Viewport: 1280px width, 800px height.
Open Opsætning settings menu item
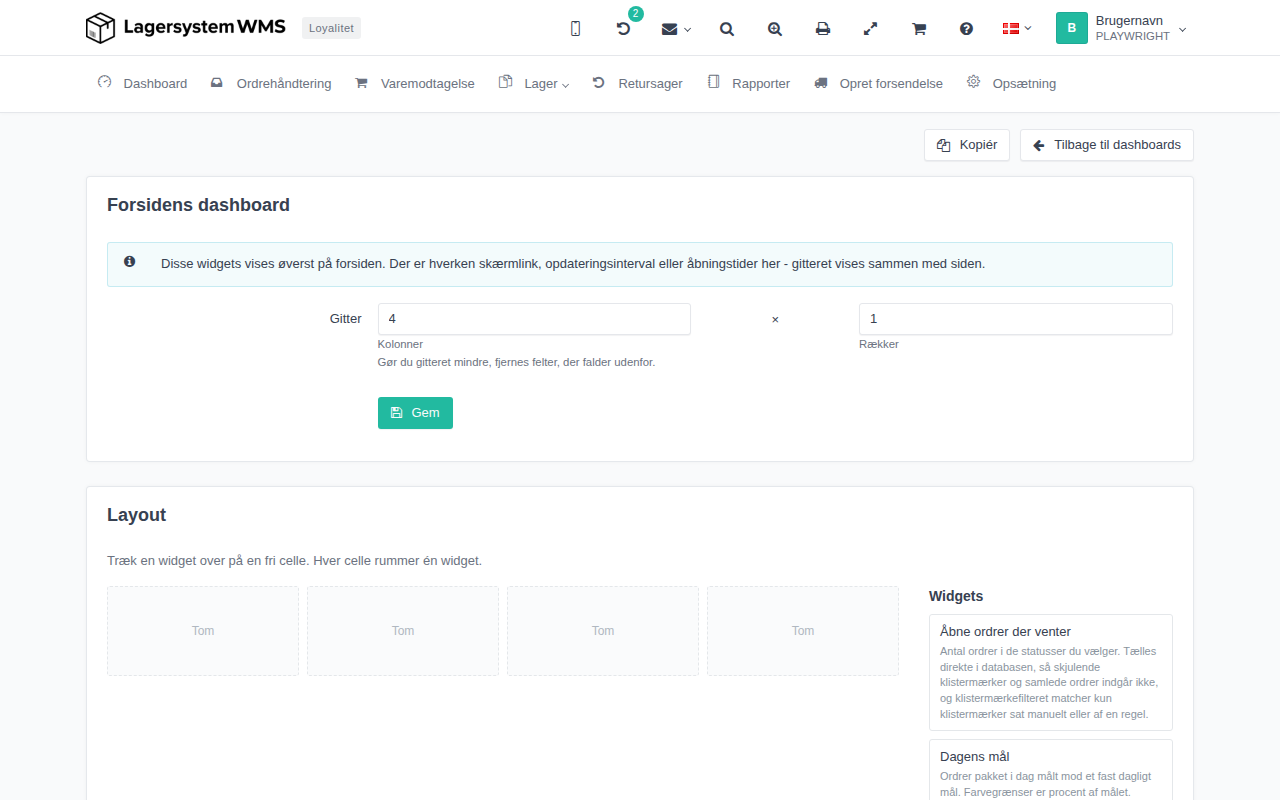coord(1011,83)
